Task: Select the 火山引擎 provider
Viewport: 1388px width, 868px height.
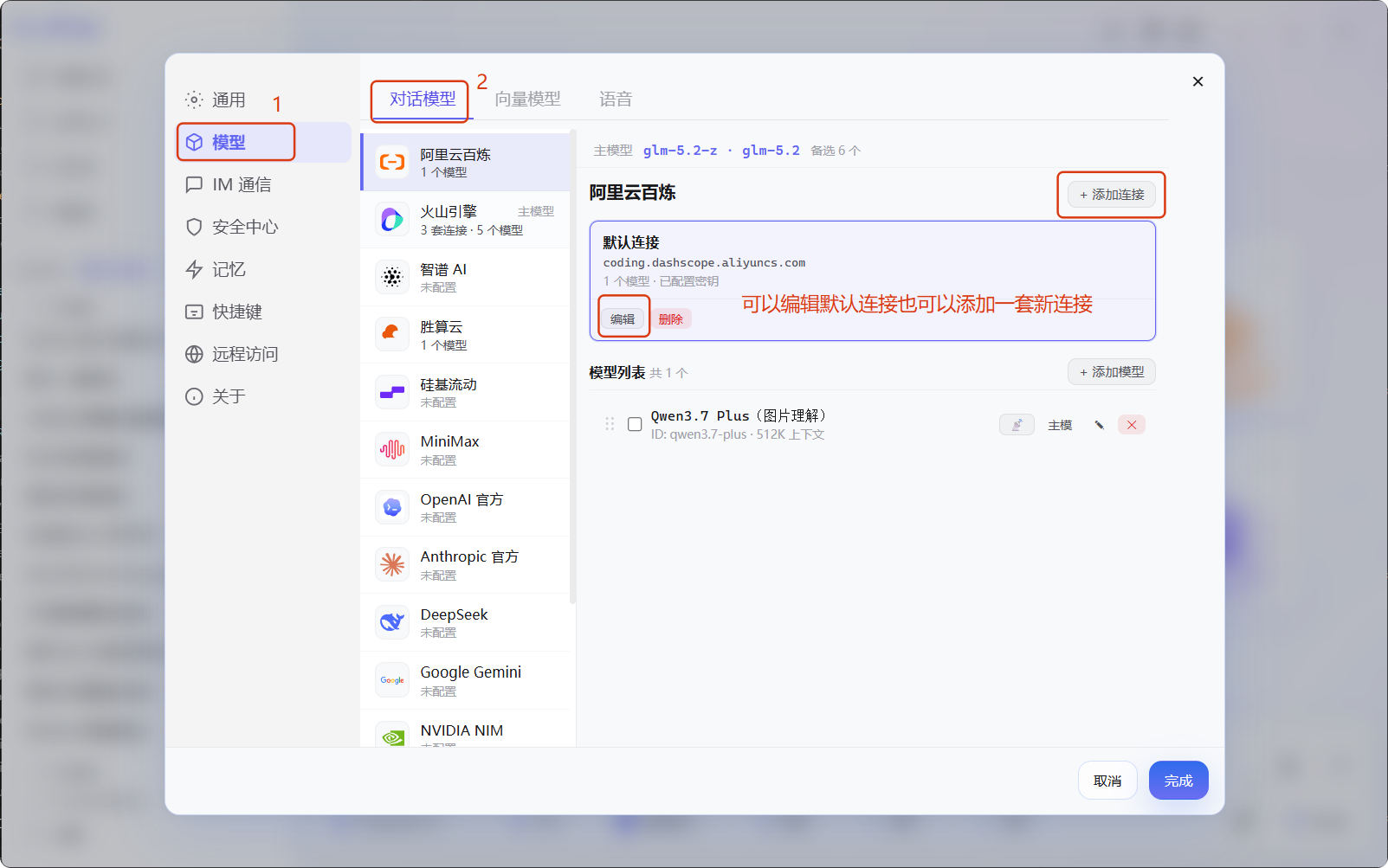Action: tap(465, 220)
